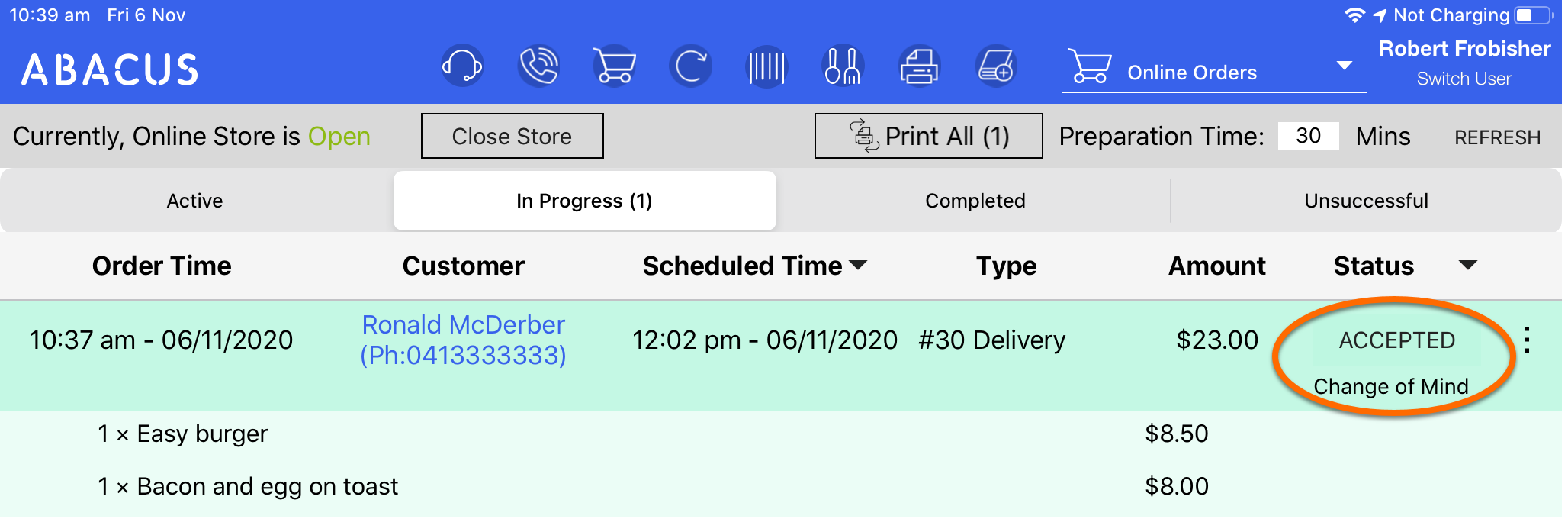Click the fork and spoon icon
The height and width of the screenshot is (519, 1568).
(x=842, y=66)
